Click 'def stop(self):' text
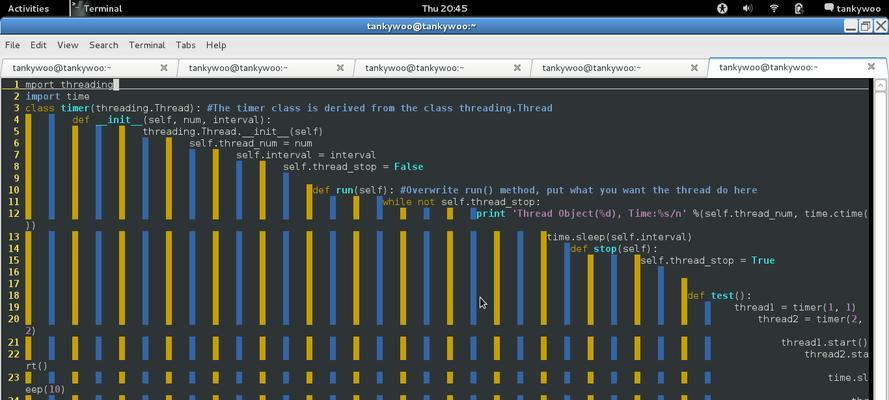 (x=614, y=249)
